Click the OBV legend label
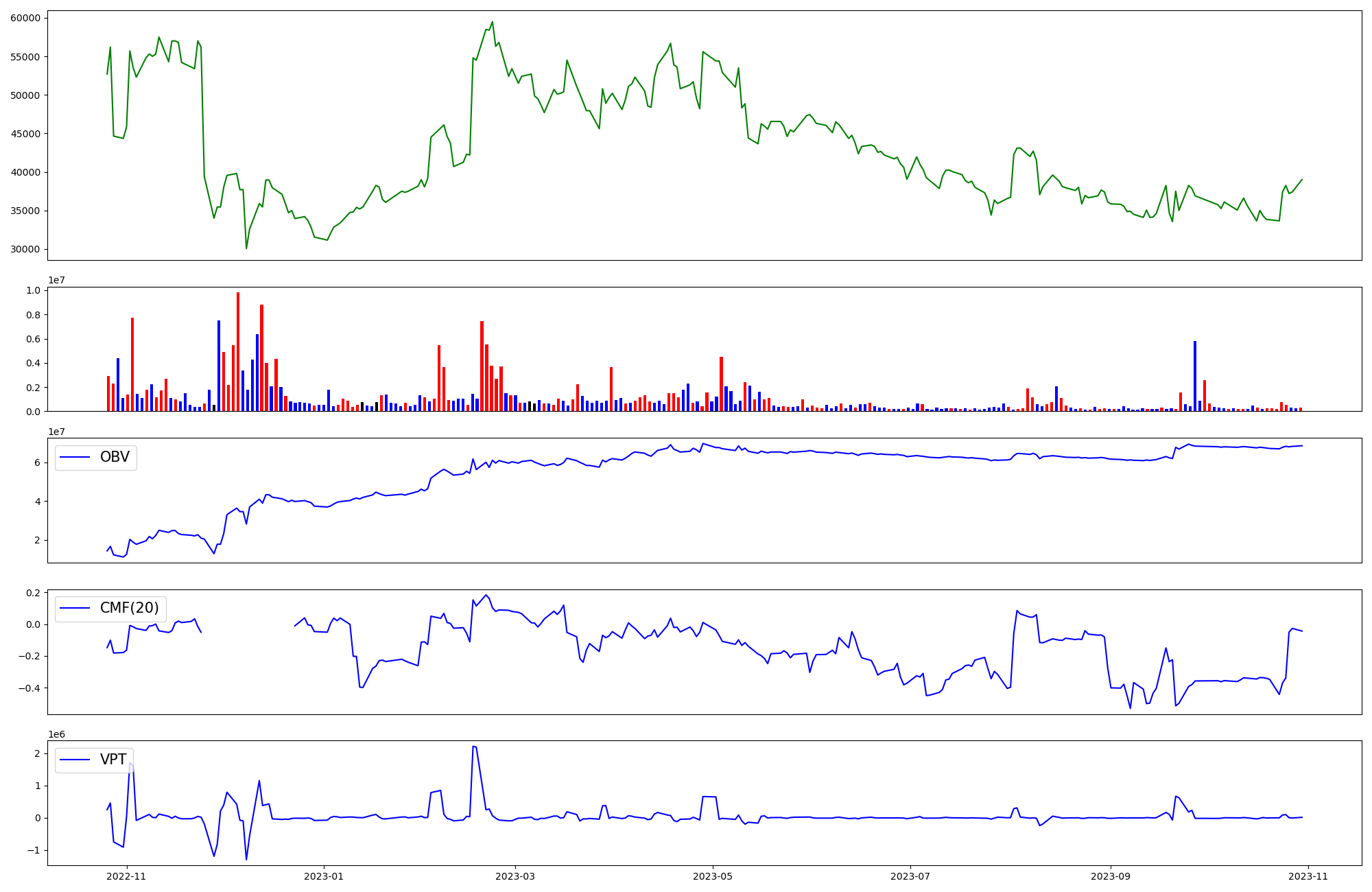This screenshot has width=1372, height=892. pyautogui.click(x=115, y=457)
